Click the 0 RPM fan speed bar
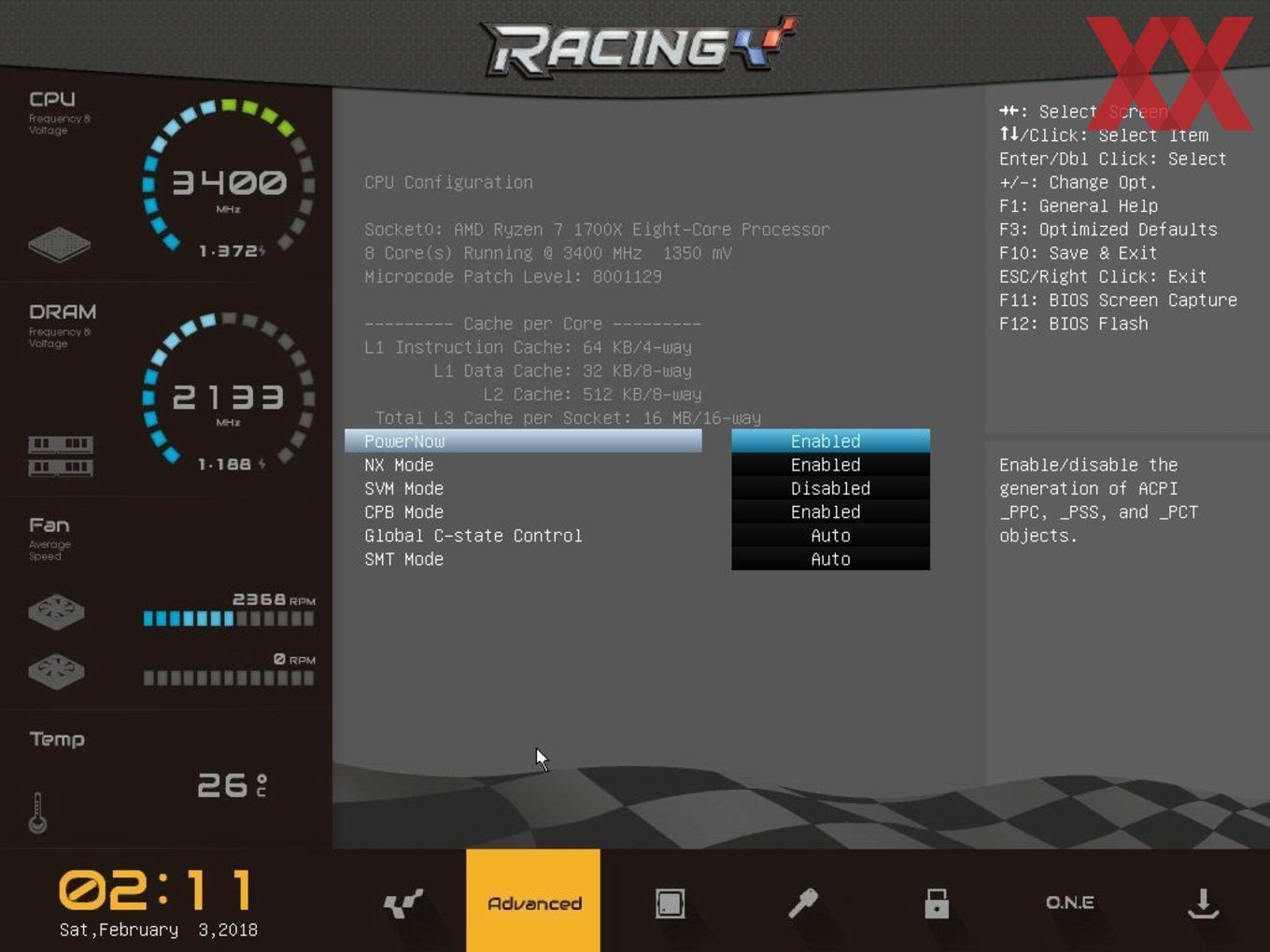Screen dimensions: 1270x952 [229, 678]
